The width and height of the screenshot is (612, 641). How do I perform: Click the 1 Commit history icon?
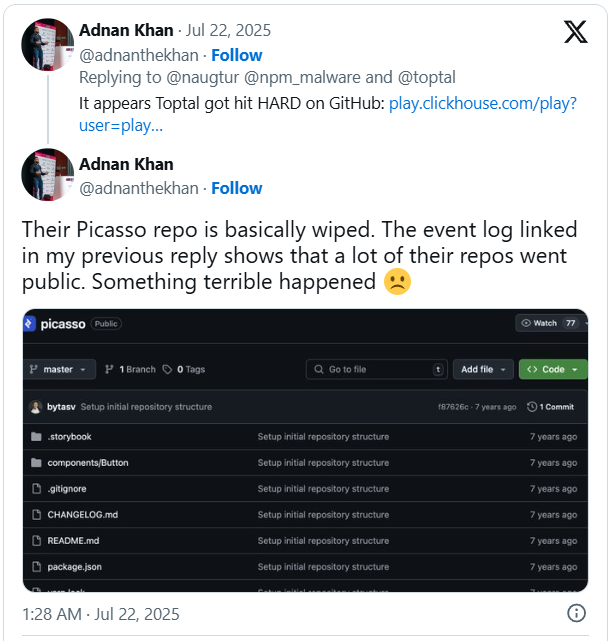[x=531, y=407]
